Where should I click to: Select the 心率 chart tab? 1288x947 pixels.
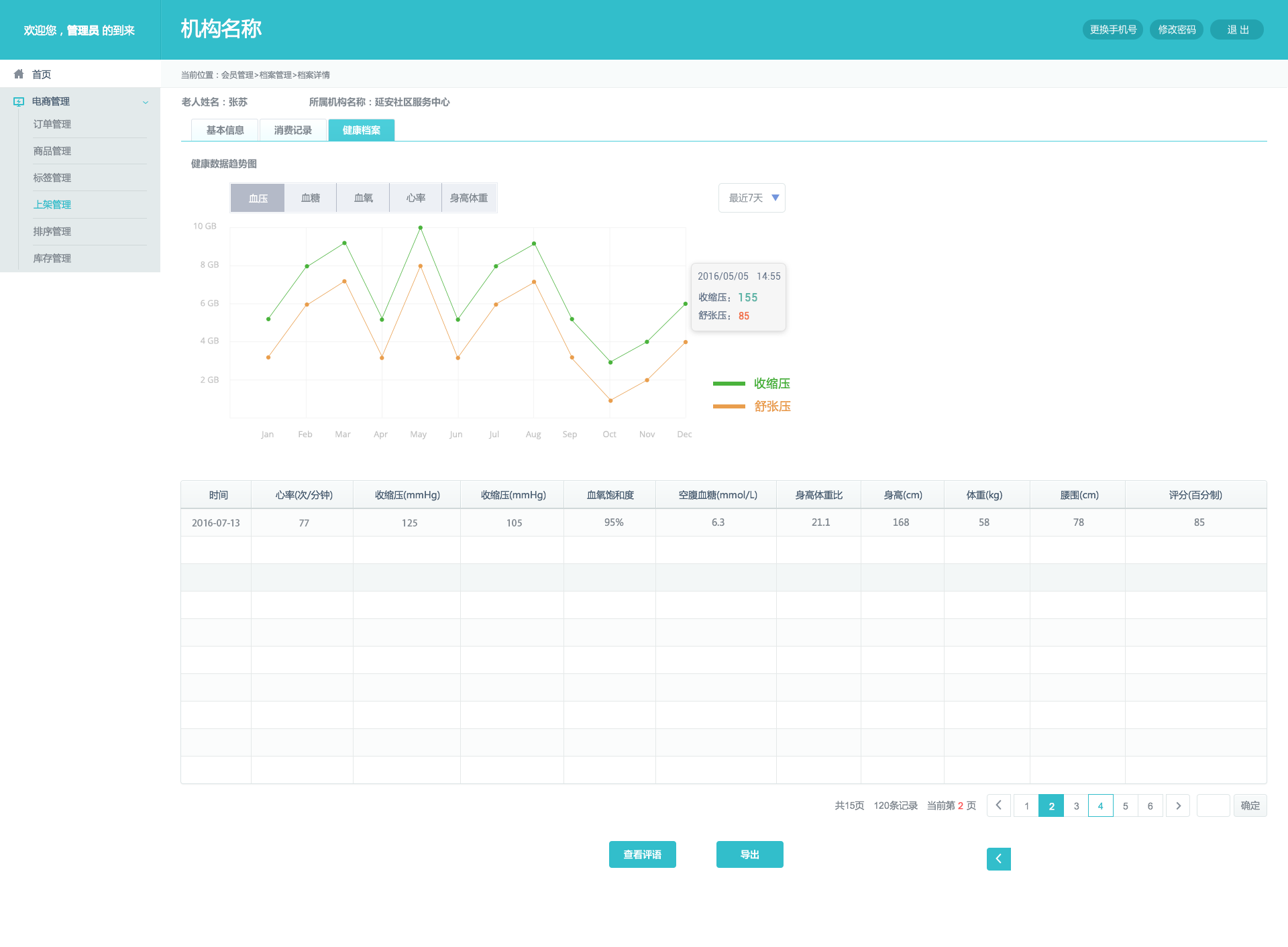click(415, 198)
